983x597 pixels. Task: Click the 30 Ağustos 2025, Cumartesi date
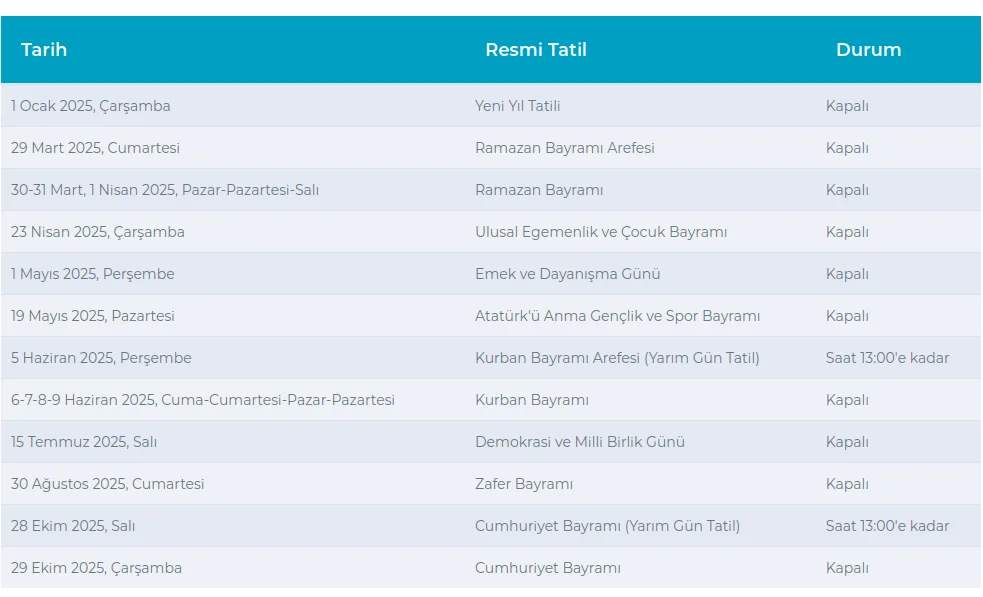point(108,484)
